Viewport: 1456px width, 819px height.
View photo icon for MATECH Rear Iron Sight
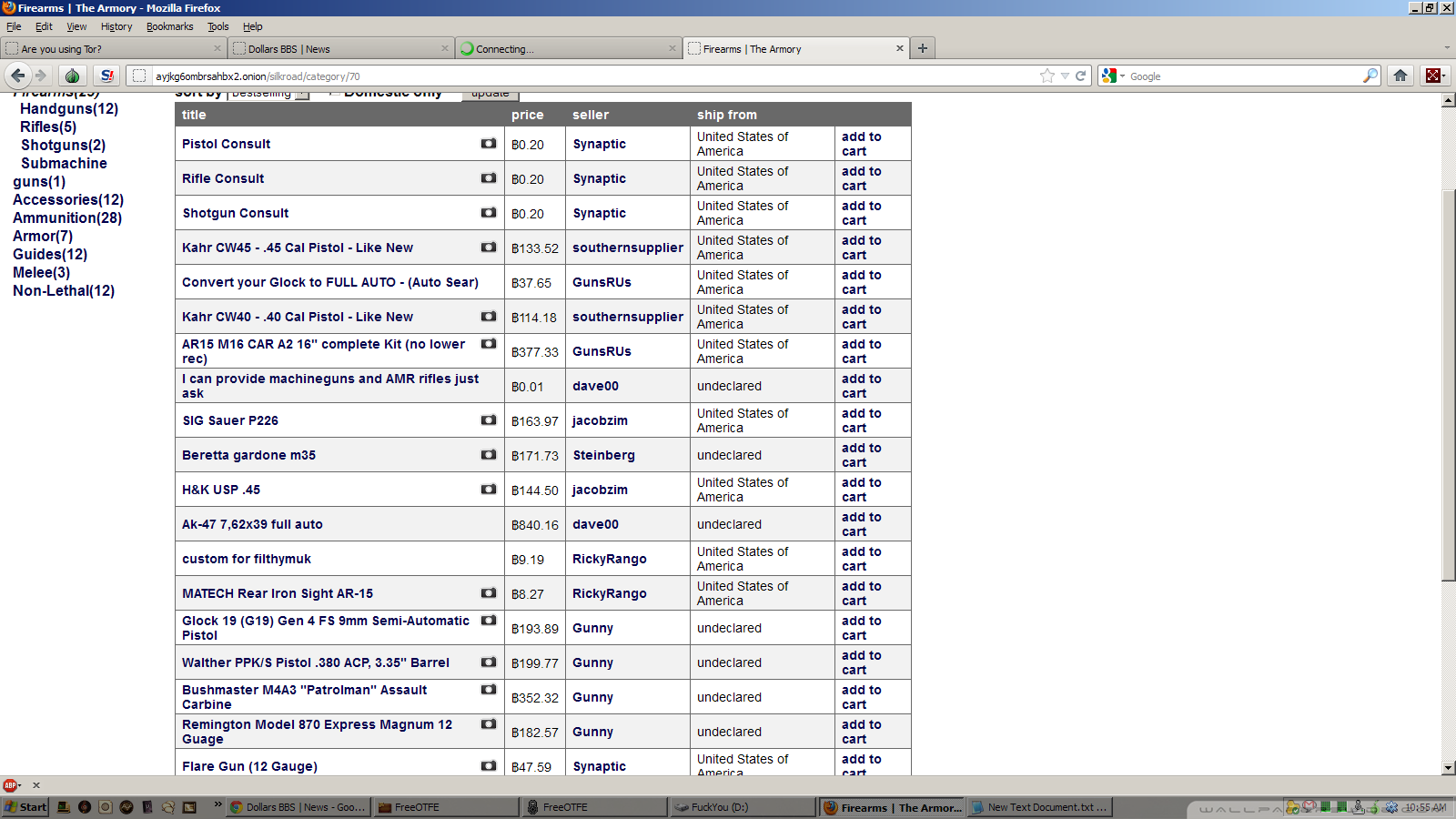(489, 593)
